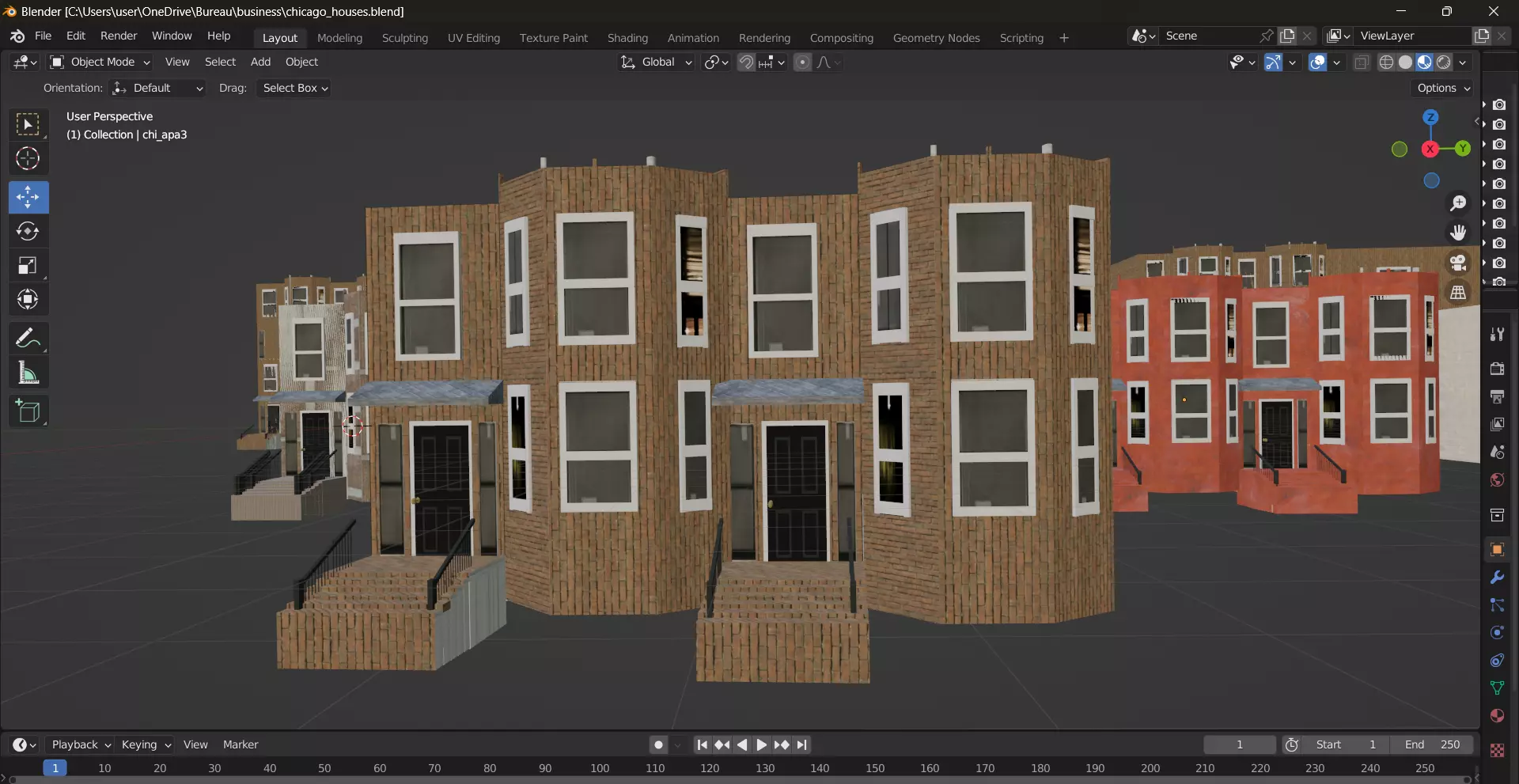1519x784 pixels.
Task: Open the Modifier properties wrench tab
Action: (1497, 578)
